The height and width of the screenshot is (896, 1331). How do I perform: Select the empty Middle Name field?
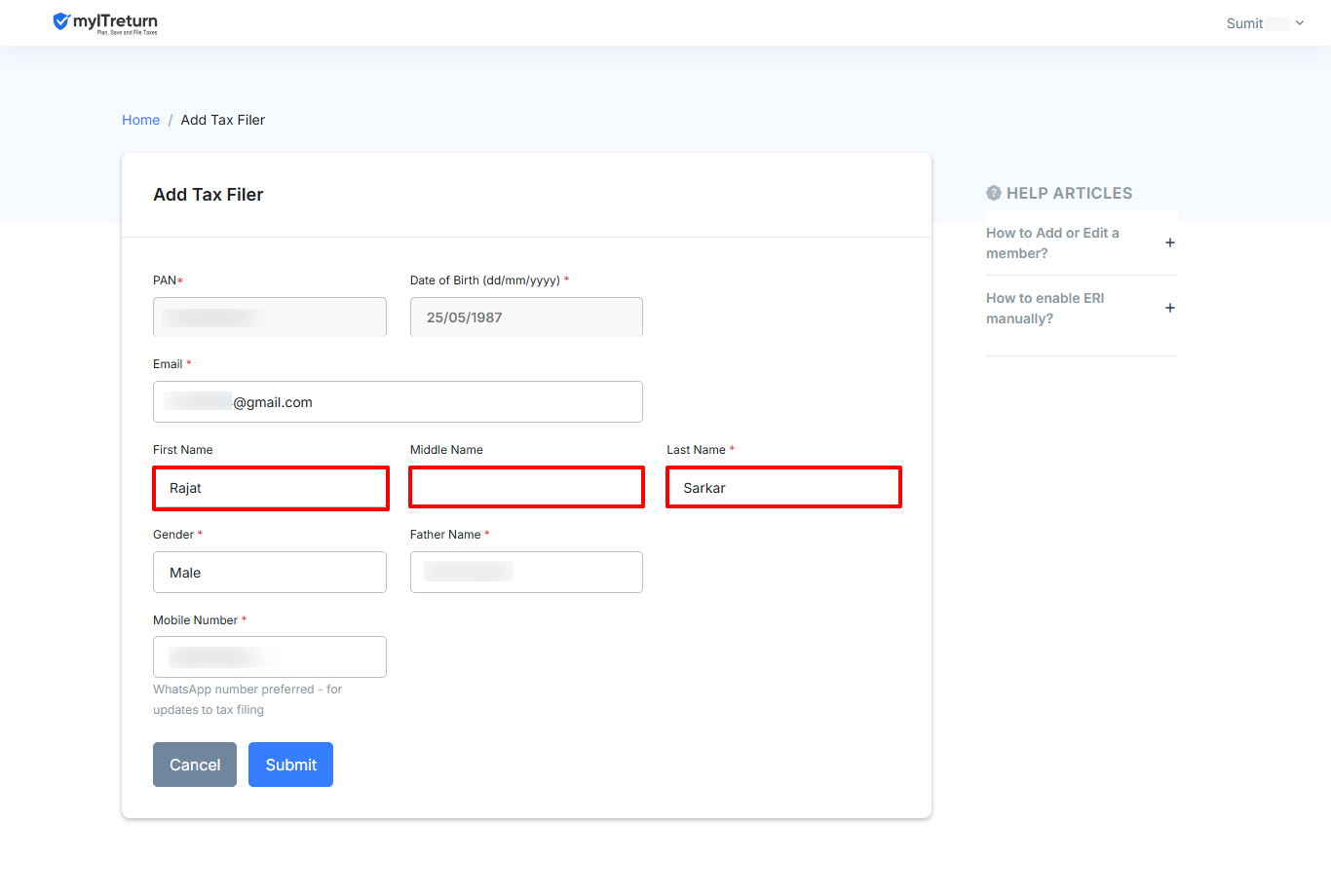(526, 487)
